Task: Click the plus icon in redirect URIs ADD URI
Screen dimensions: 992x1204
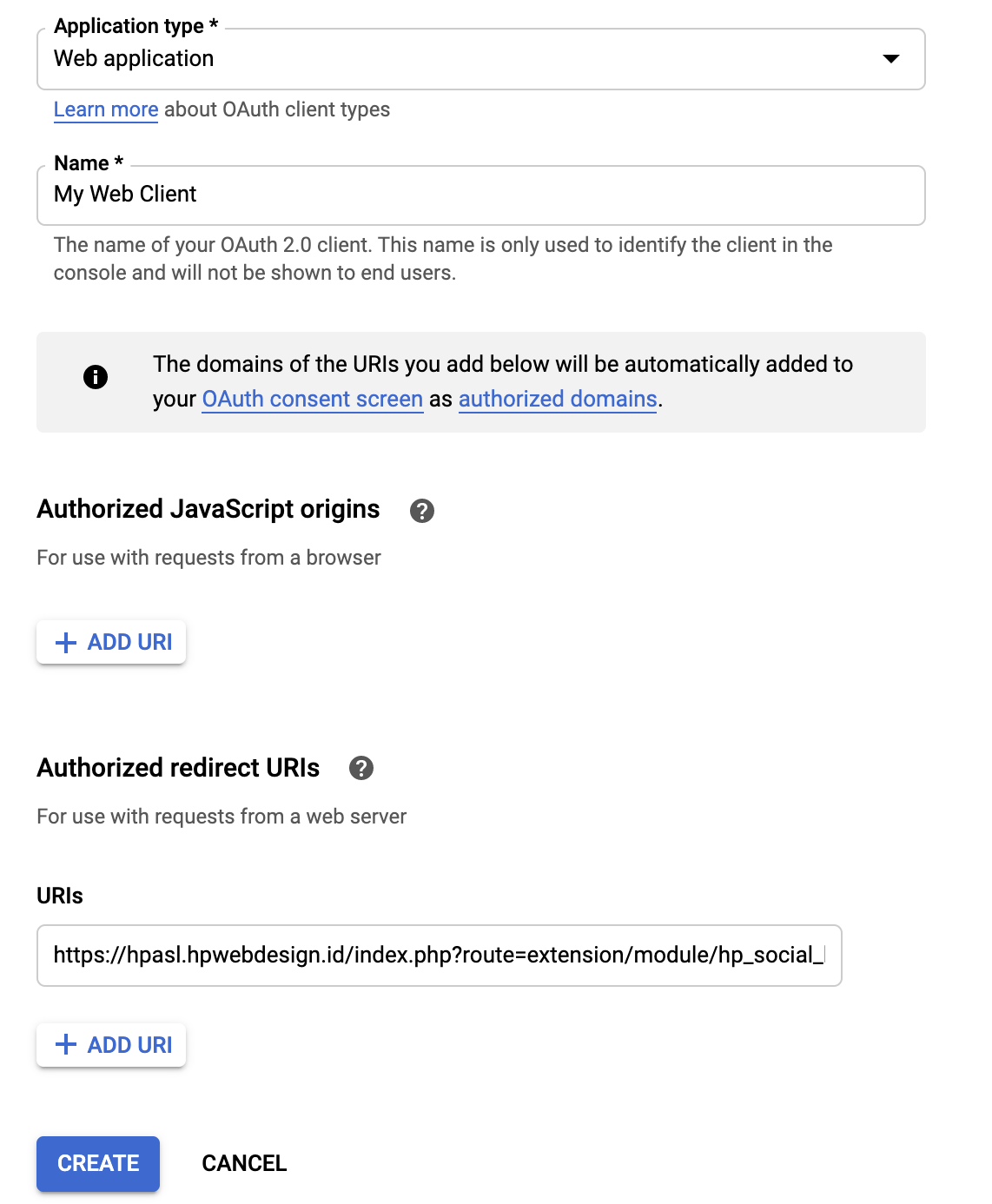Action: coord(66,1045)
